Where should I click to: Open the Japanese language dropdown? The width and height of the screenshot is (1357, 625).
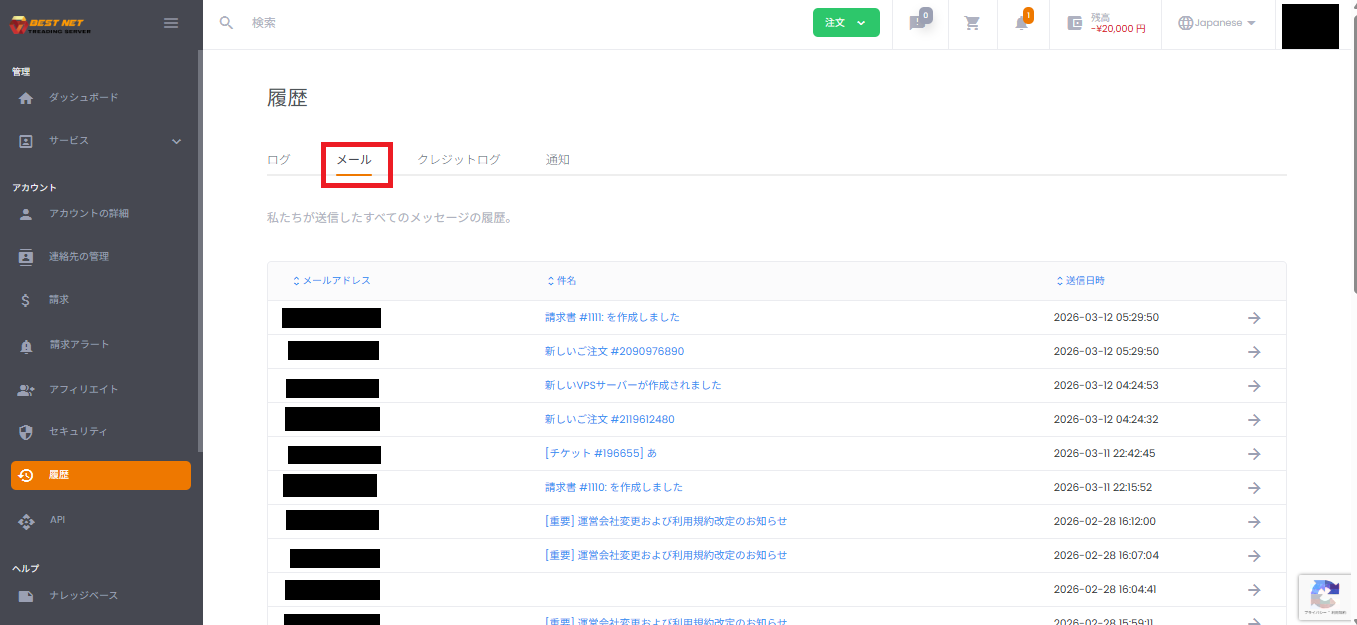1216,22
